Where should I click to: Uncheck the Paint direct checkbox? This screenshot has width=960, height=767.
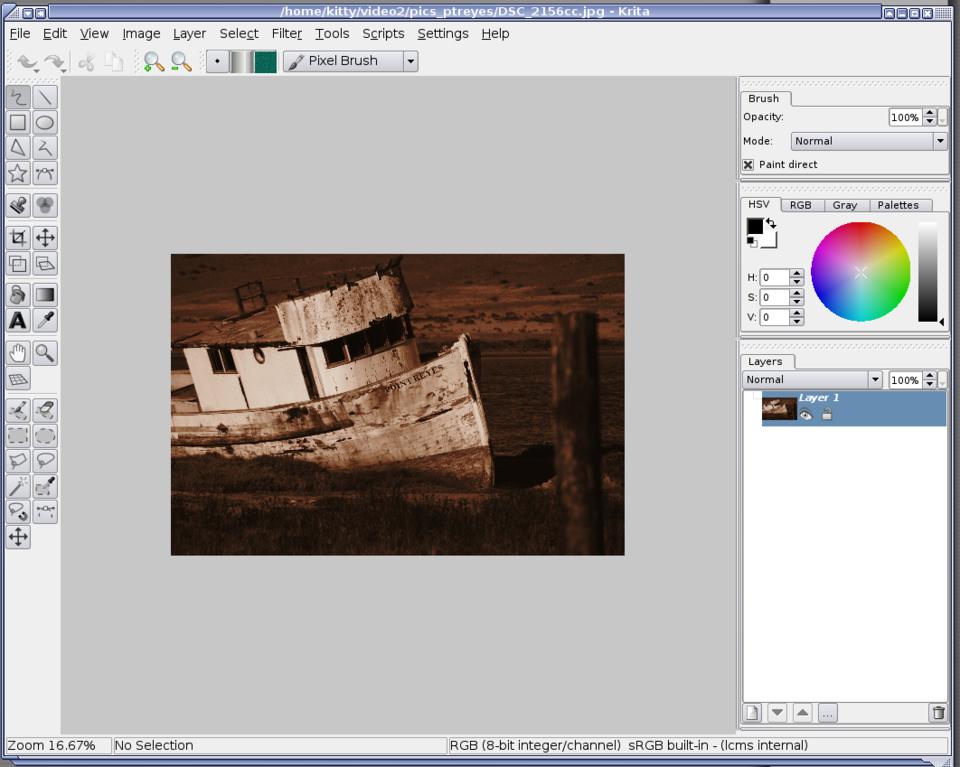748,165
